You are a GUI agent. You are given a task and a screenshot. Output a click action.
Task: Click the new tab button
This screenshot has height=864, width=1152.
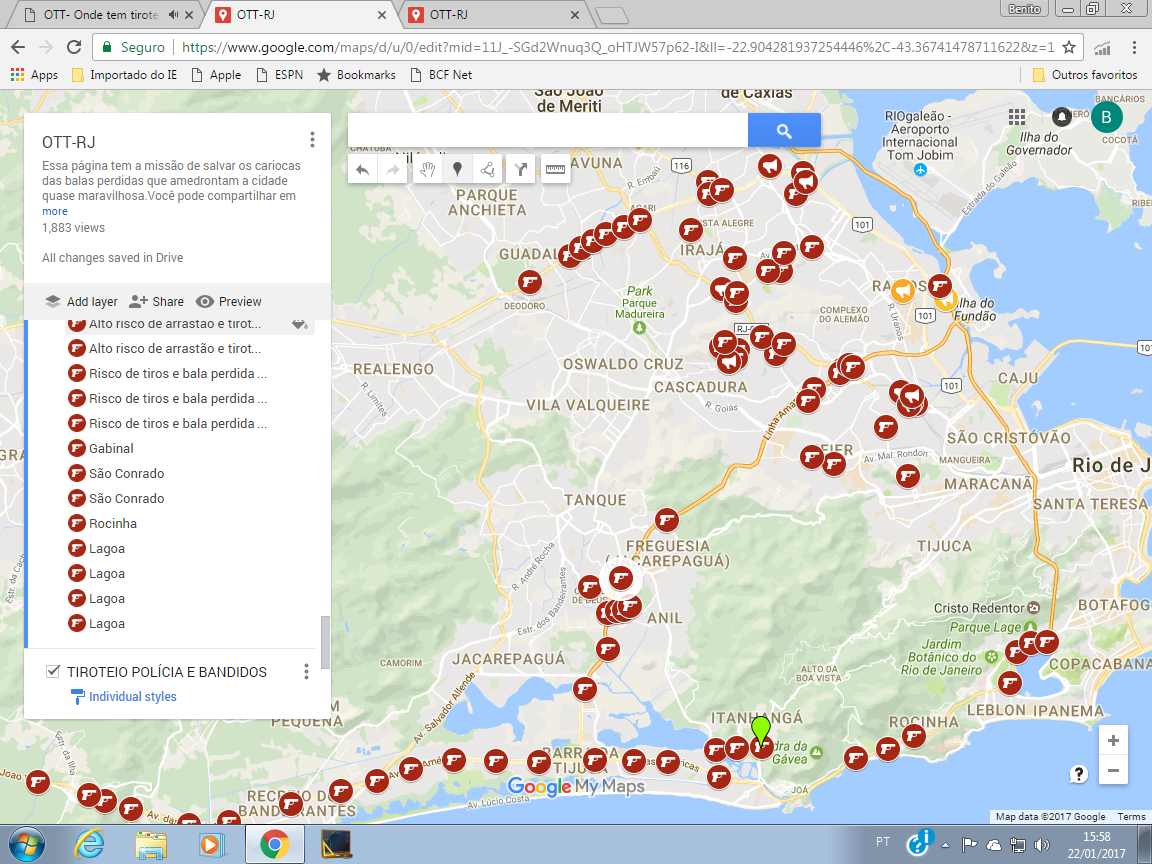point(611,15)
